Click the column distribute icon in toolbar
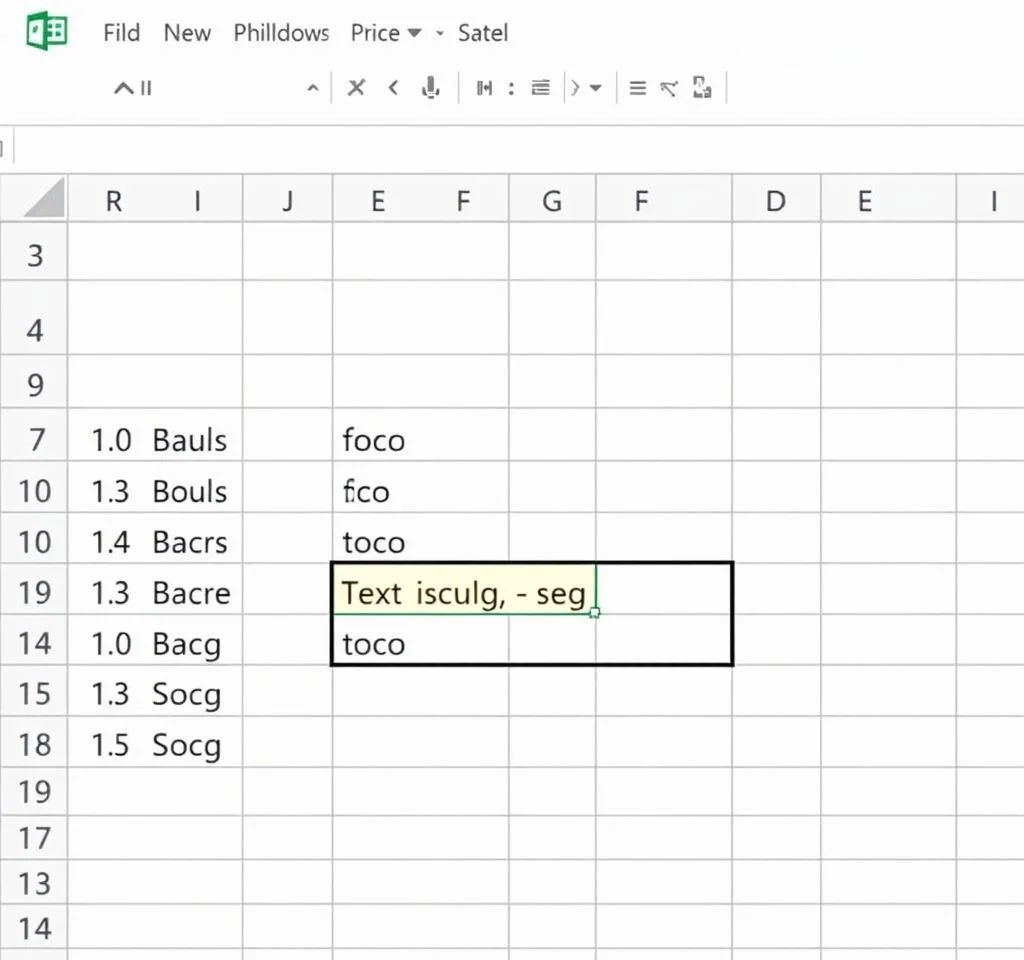The height and width of the screenshot is (960, 1024). [485, 88]
